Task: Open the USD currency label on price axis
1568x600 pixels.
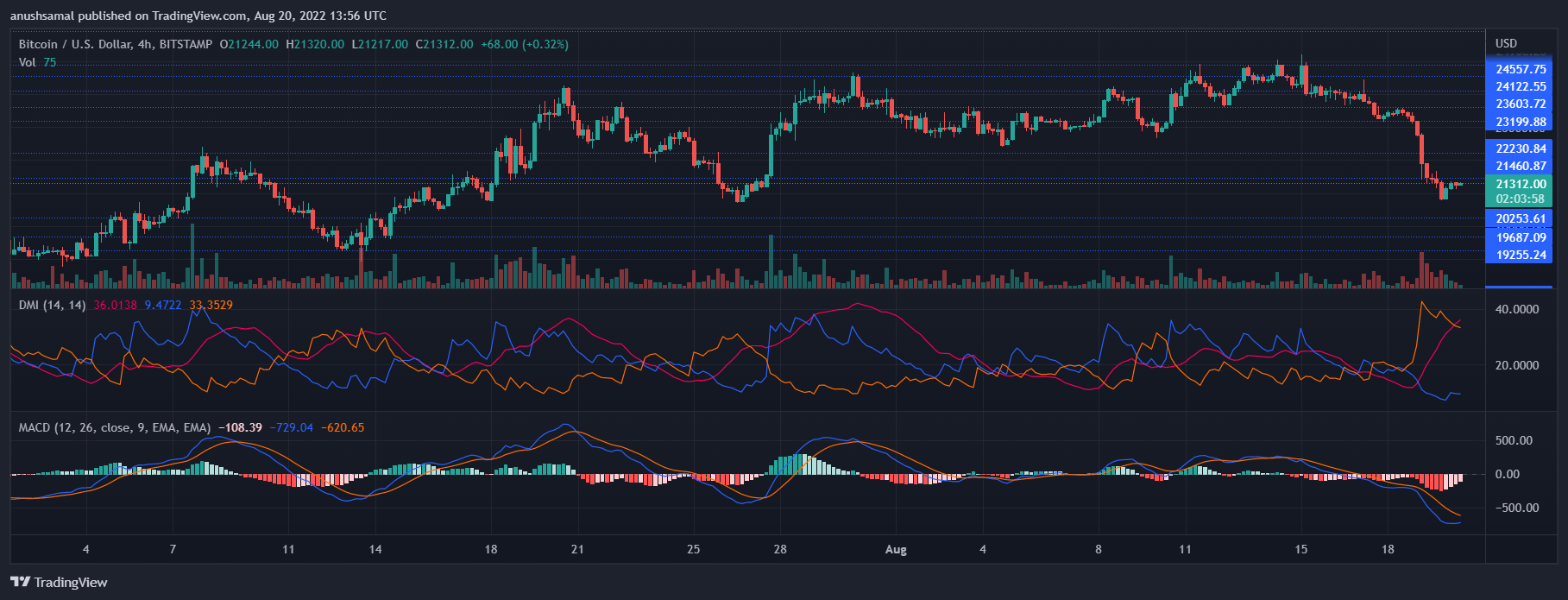Action: tap(1506, 43)
